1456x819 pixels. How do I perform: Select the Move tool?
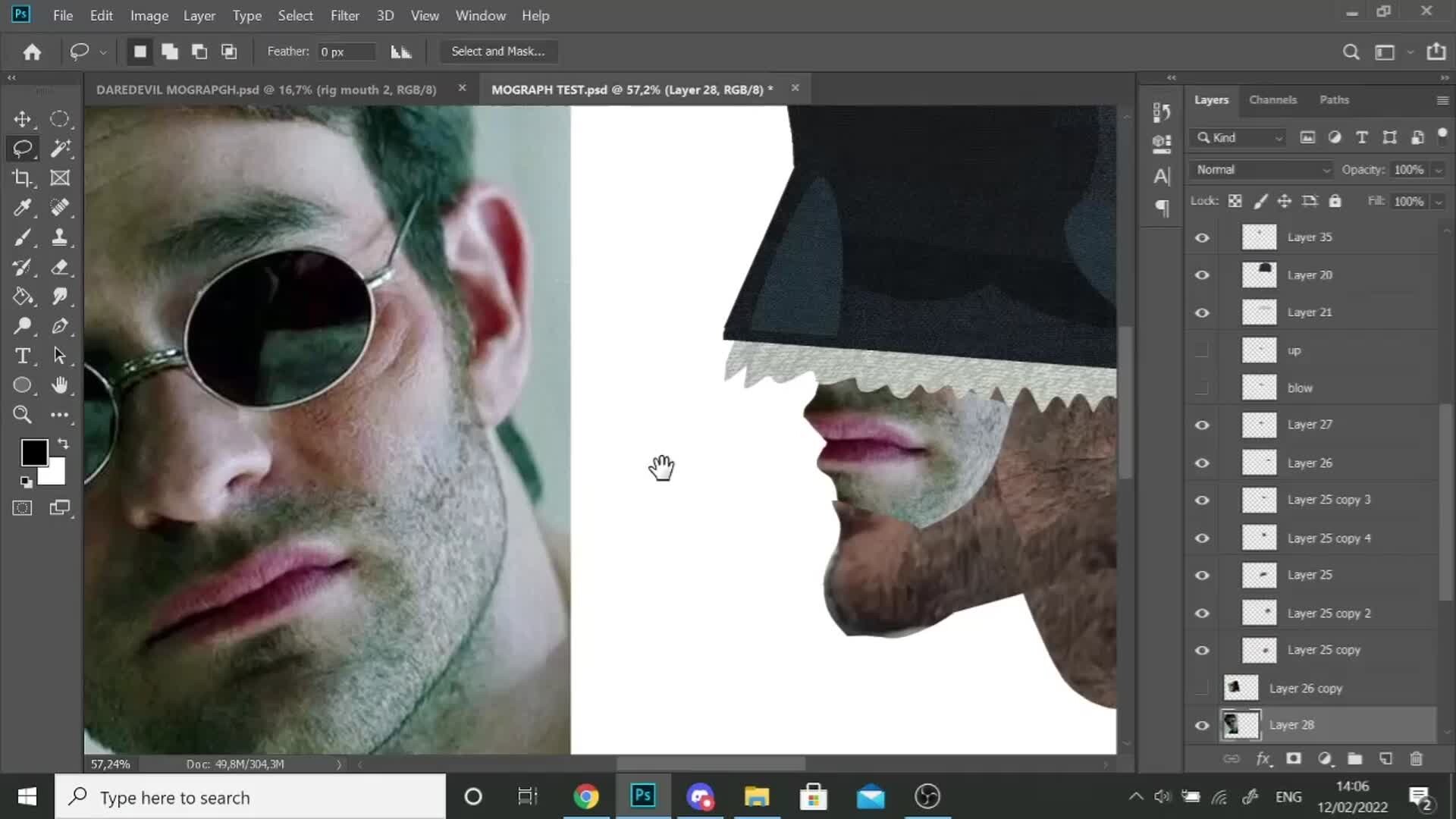coord(23,119)
